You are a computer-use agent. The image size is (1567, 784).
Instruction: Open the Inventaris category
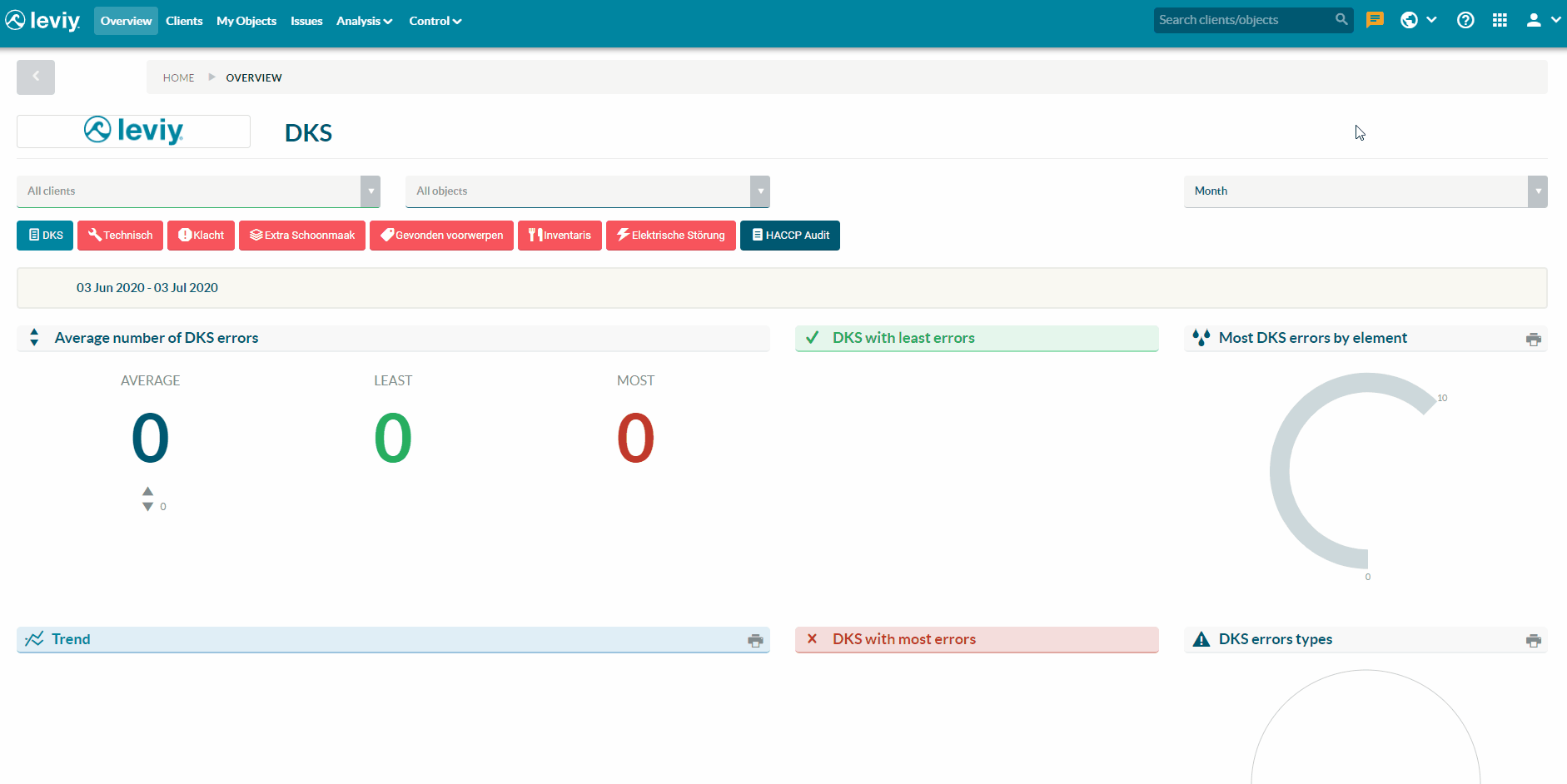coord(560,236)
